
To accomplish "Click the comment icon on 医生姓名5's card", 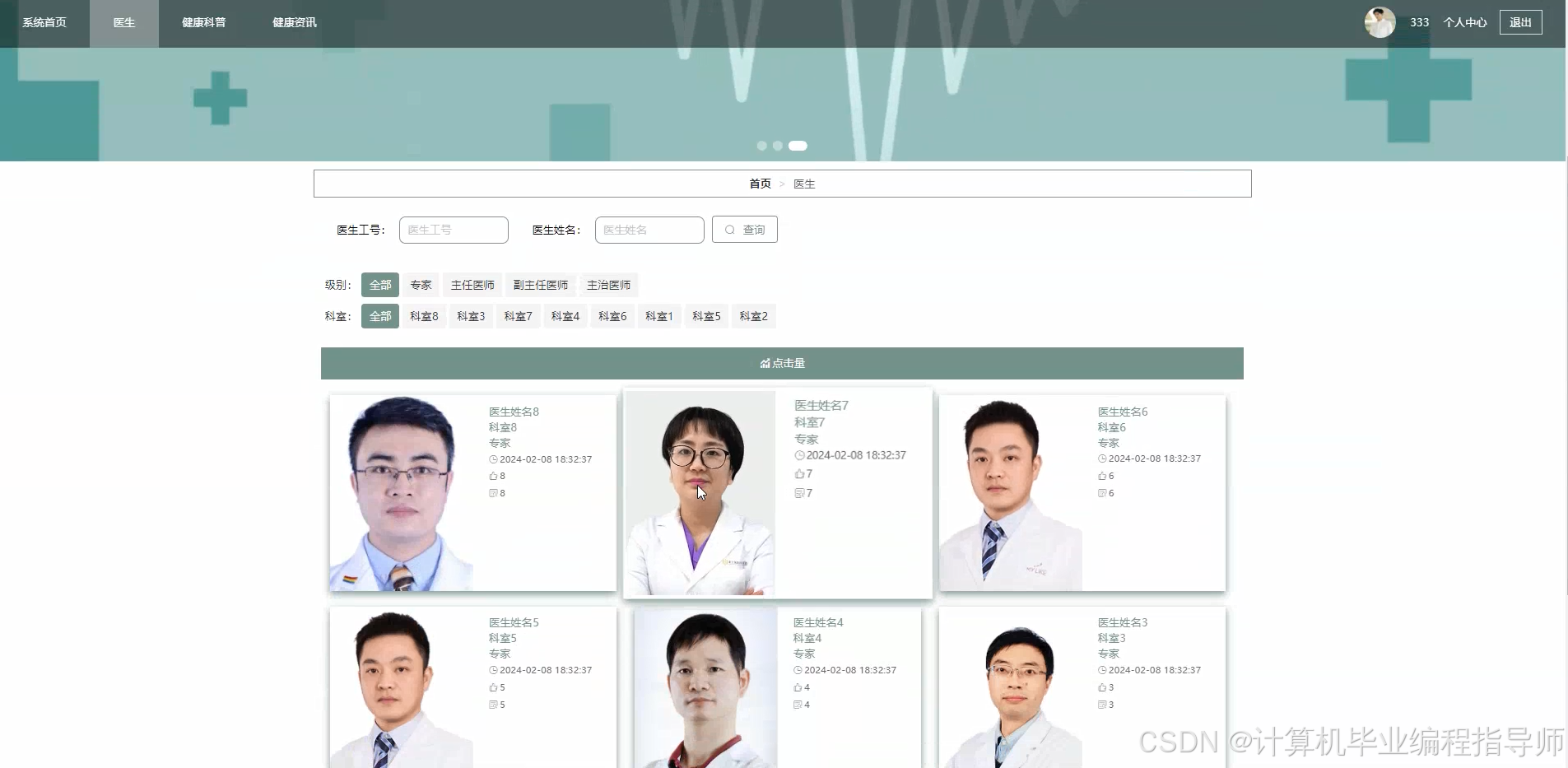I will pyautogui.click(x=491, y=705).
